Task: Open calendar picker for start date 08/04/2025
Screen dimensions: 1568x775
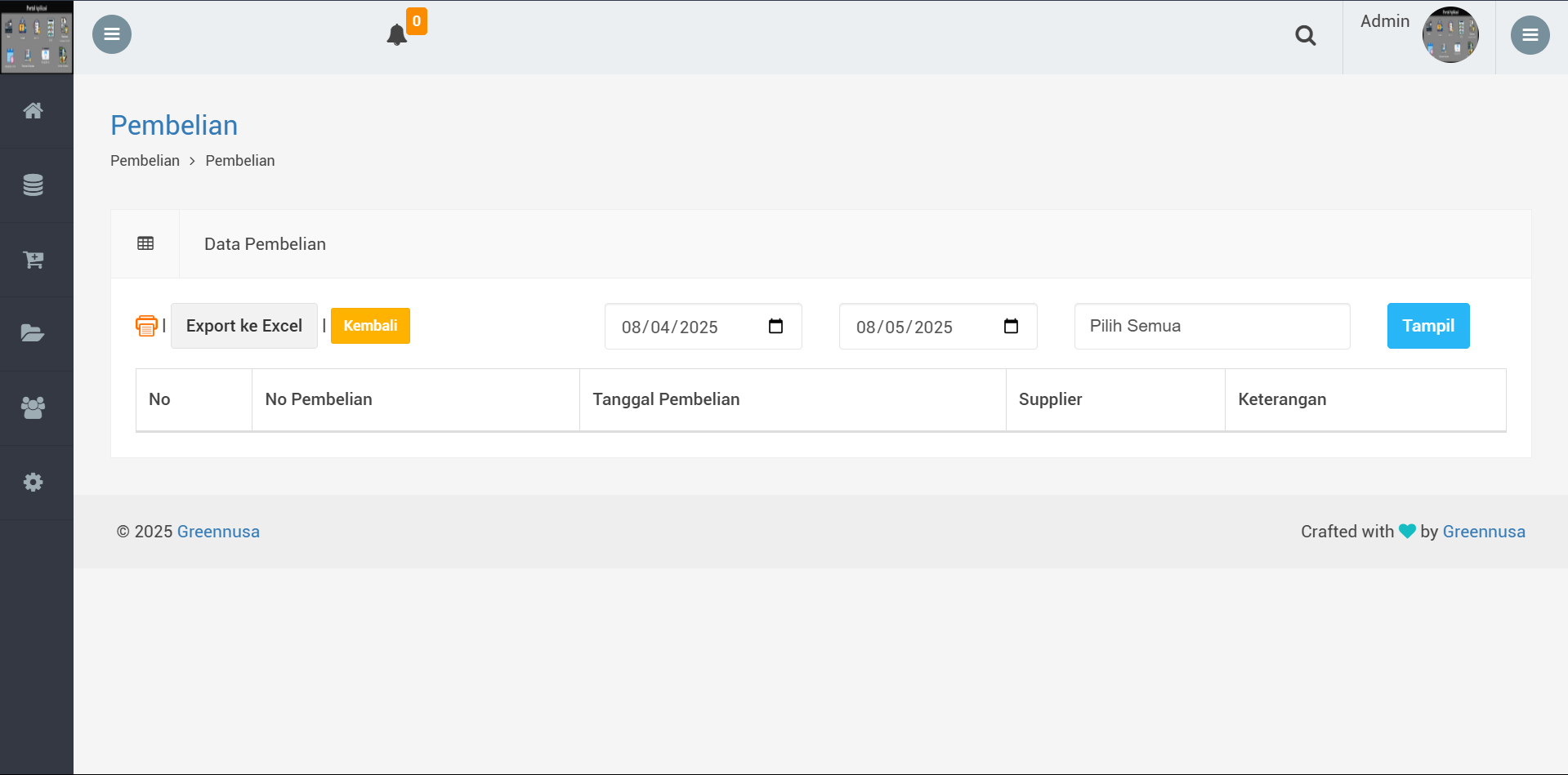Action: [x=775, y=327]
